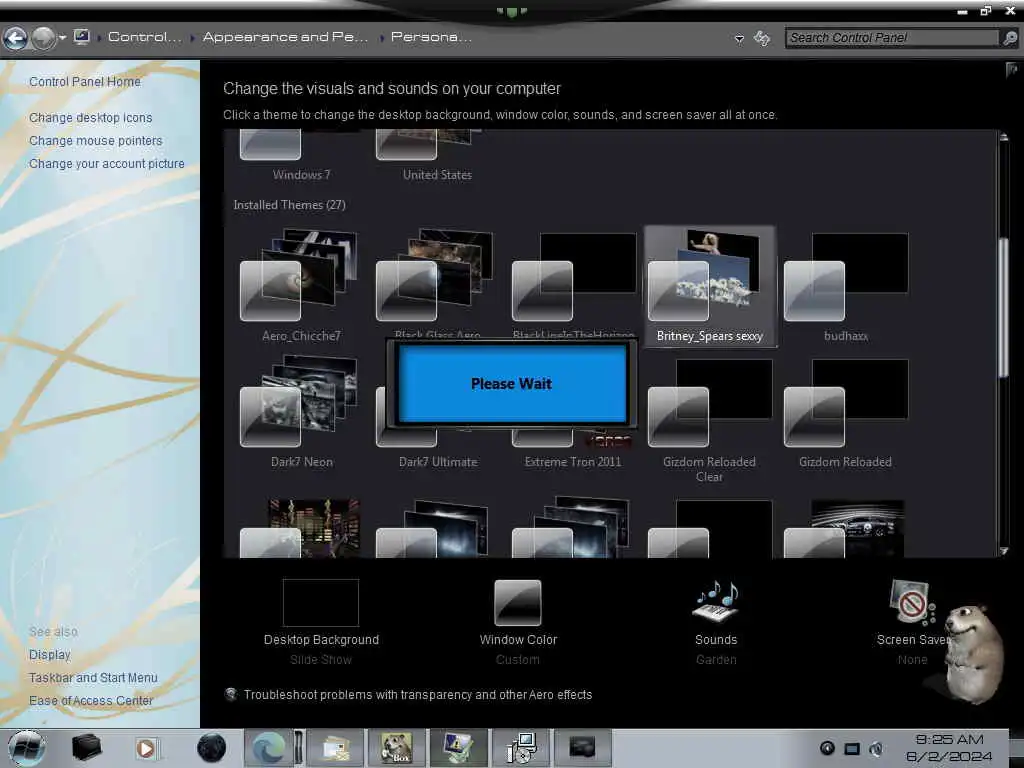Select the Britney_Spears sexxy theme
The width and height of the screenshot is (1024, 768).
710,286
